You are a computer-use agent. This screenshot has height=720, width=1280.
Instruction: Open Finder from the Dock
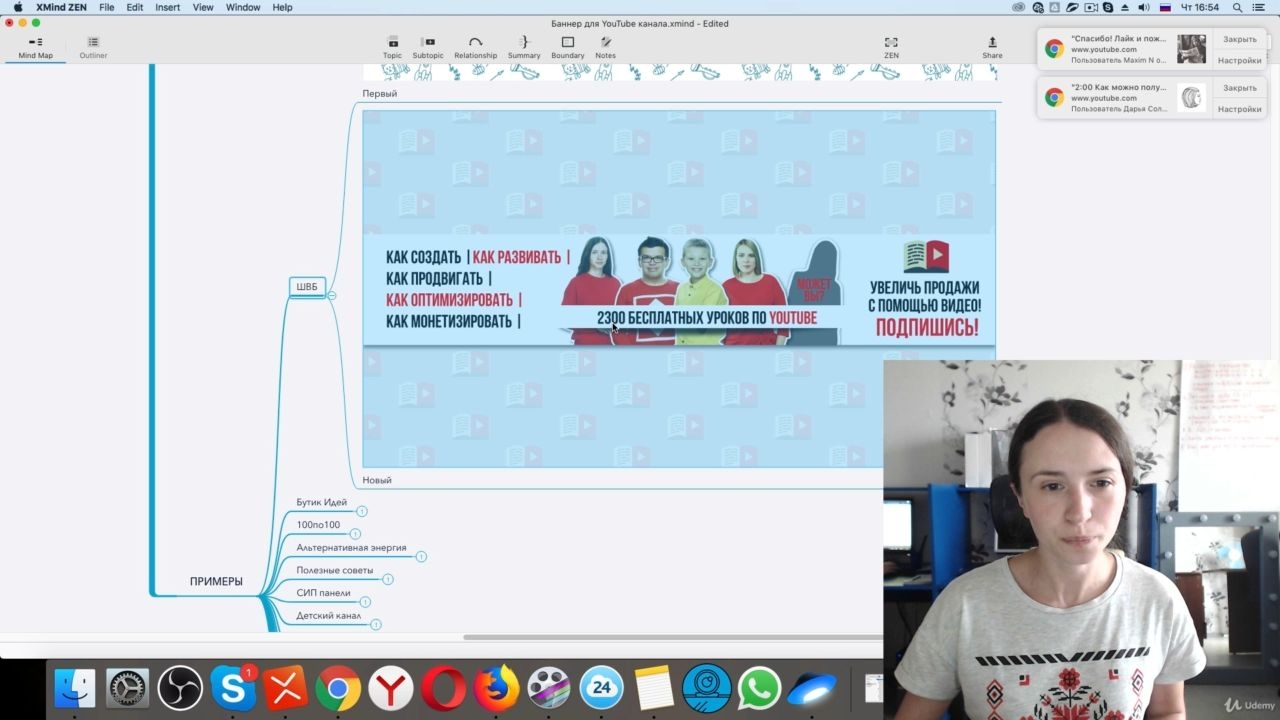point(75,688)
